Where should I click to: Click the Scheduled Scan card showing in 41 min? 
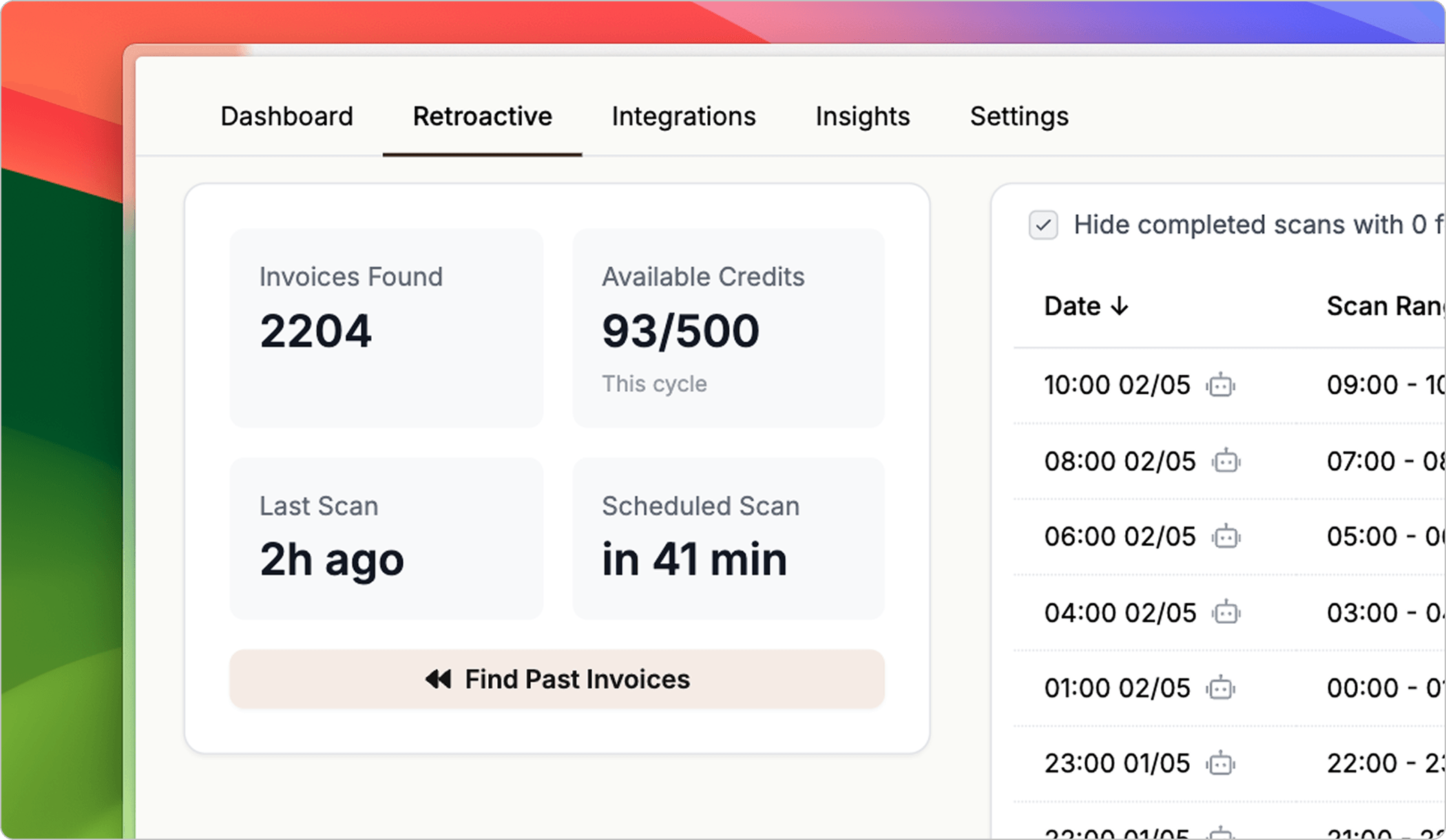pyautogui.click(x=728, y=538)
